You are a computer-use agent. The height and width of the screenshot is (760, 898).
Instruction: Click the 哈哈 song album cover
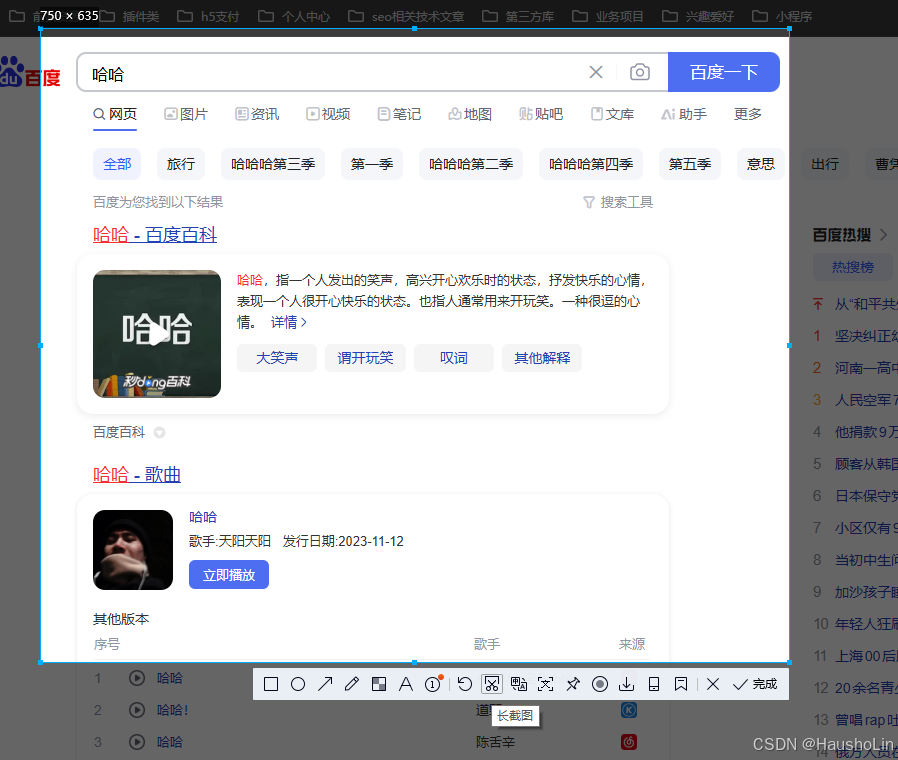pos(133,550)
